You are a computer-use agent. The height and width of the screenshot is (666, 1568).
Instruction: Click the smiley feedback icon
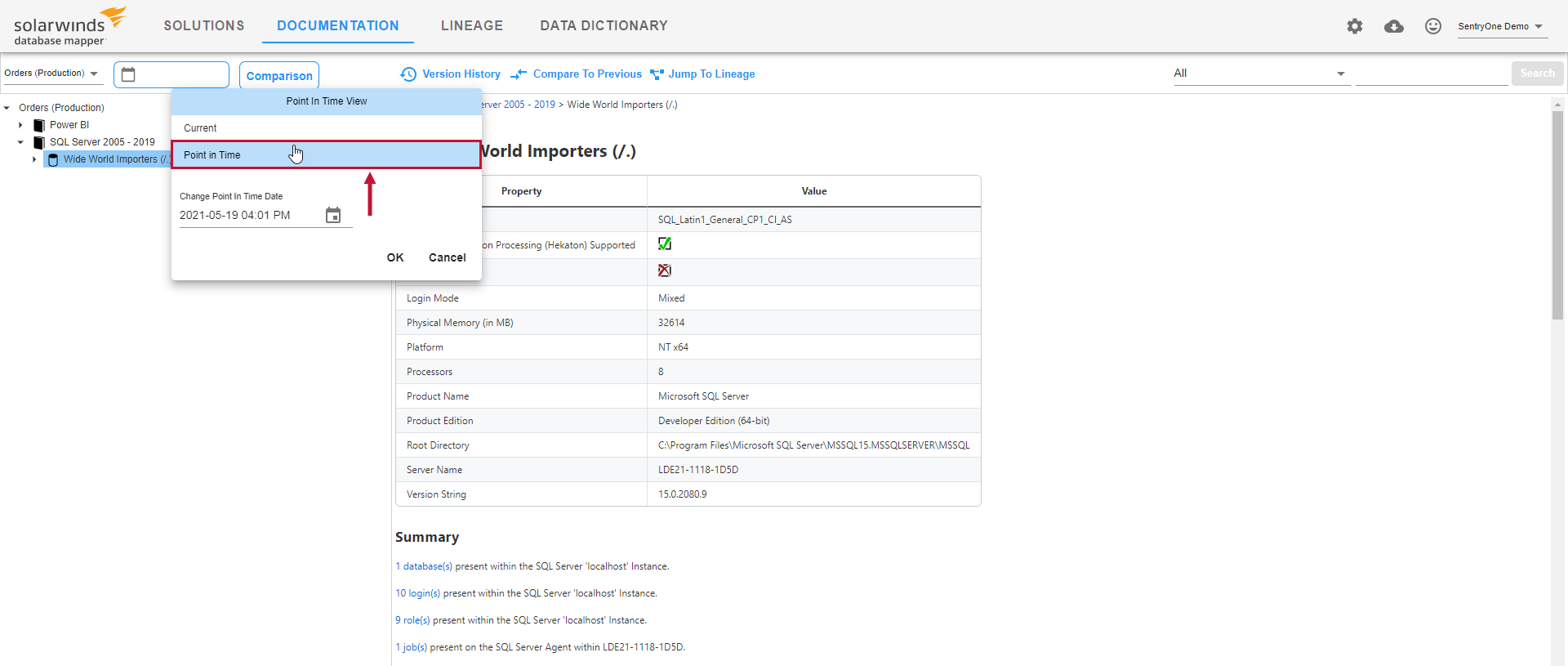pos(1433,26)
